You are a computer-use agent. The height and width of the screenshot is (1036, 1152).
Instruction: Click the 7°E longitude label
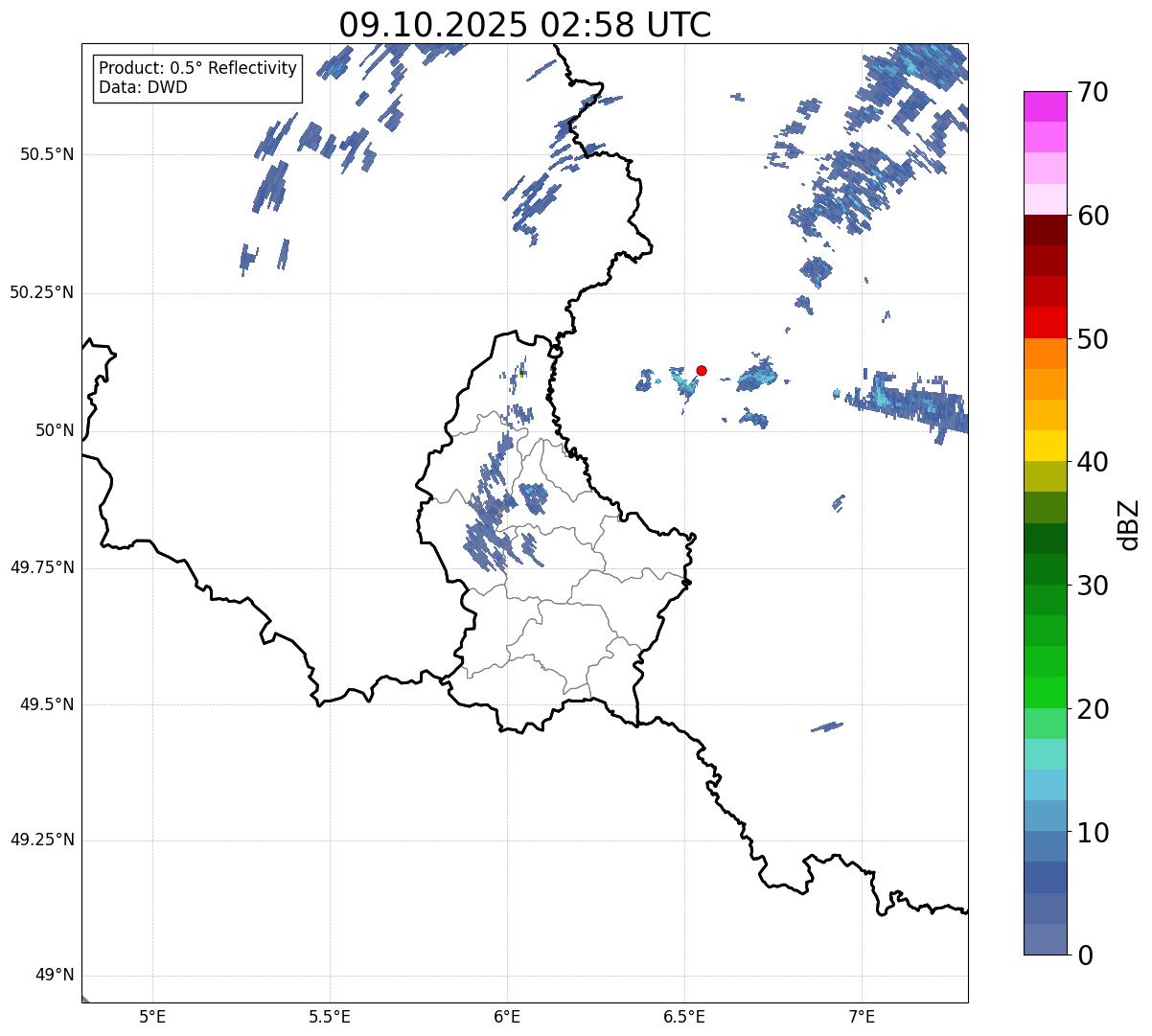(863, 1016)
